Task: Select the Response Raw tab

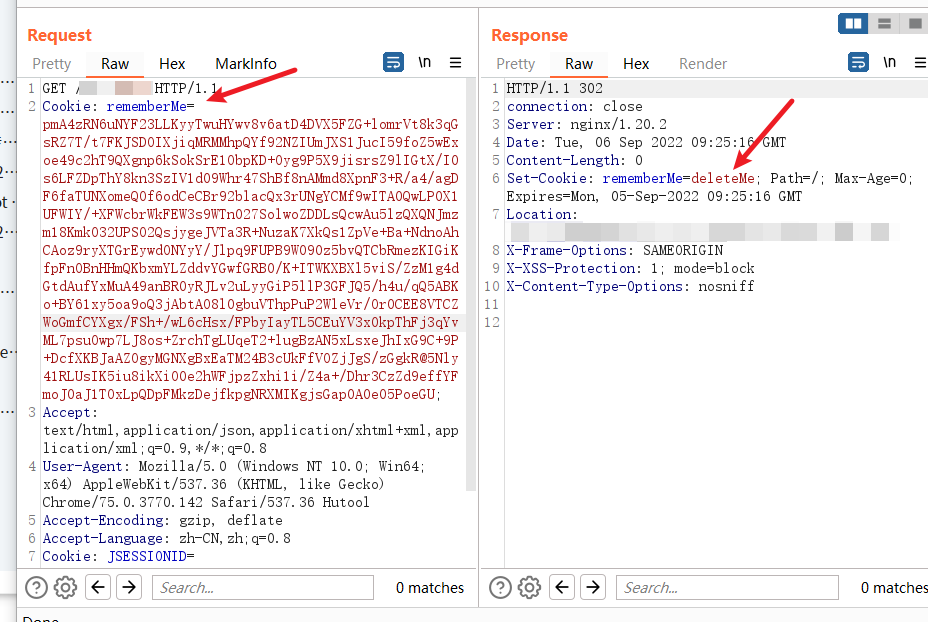Action: [579, 64]
